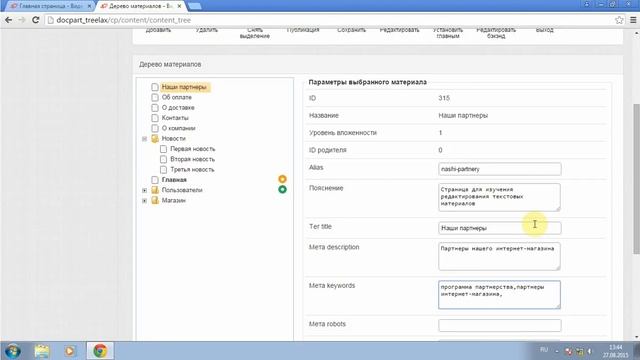
Task: Click the Chrome taskbar icon
Action: [100, 351]
